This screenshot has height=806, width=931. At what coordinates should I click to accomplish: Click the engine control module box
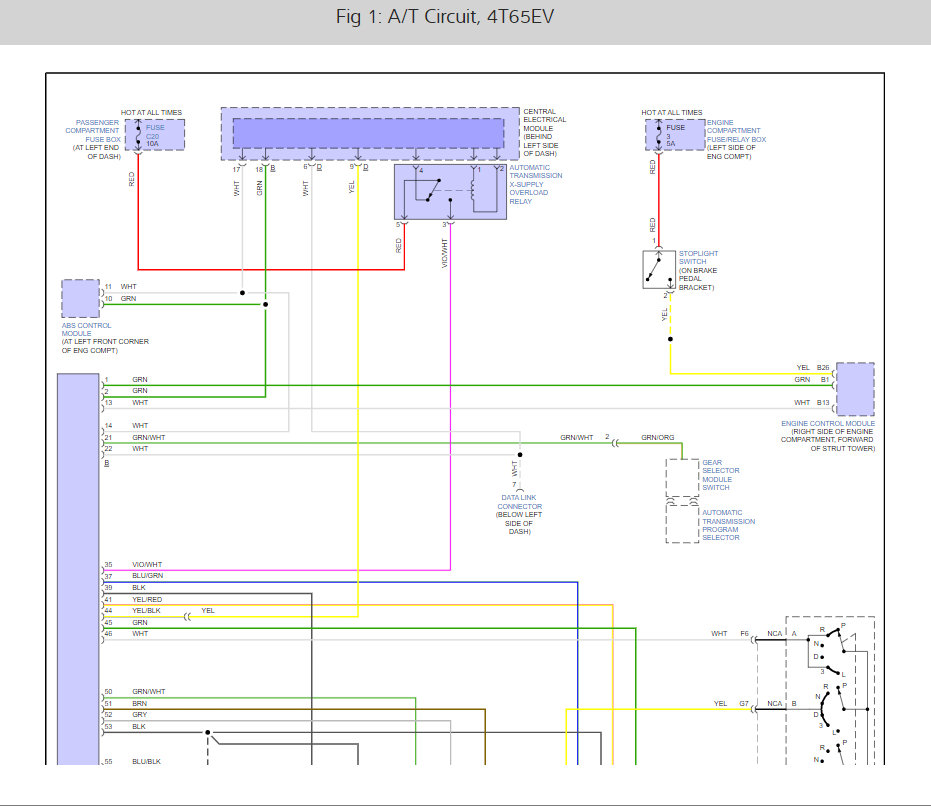click(x=855, y=389)
